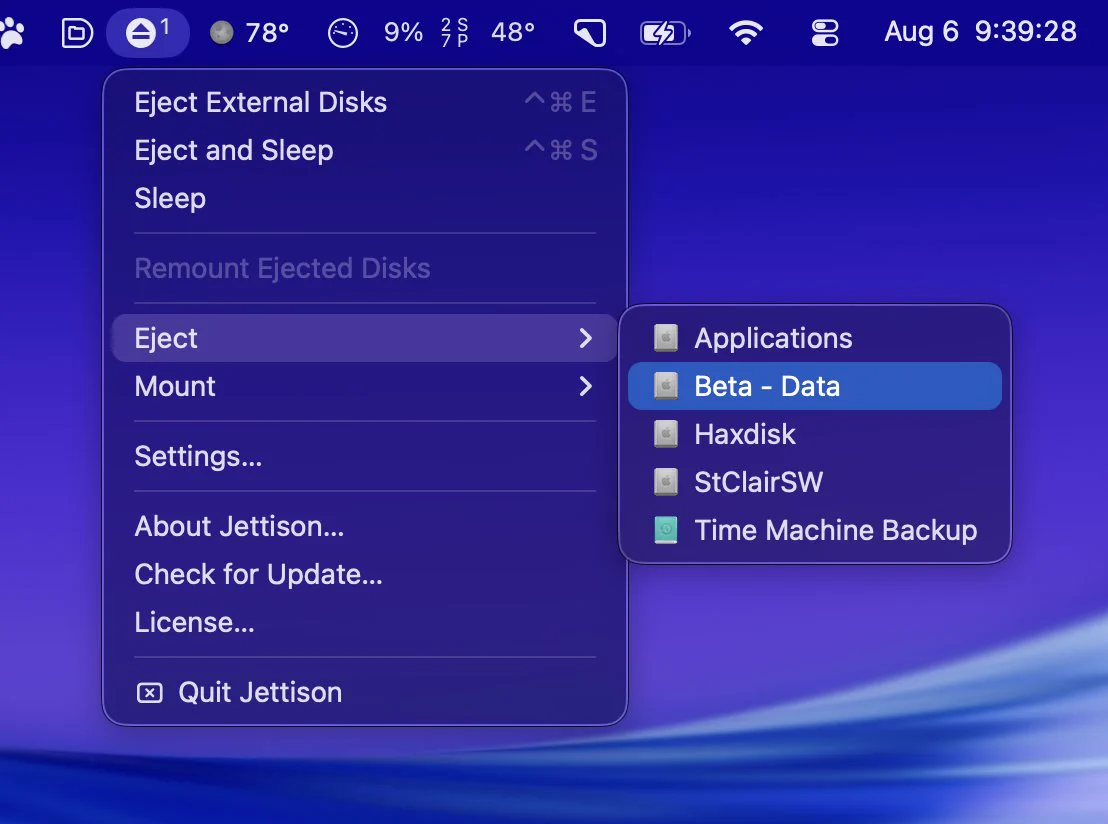Open License… item
The width and height of the screenshot is (1108, 824).
[x=365, y=623]
